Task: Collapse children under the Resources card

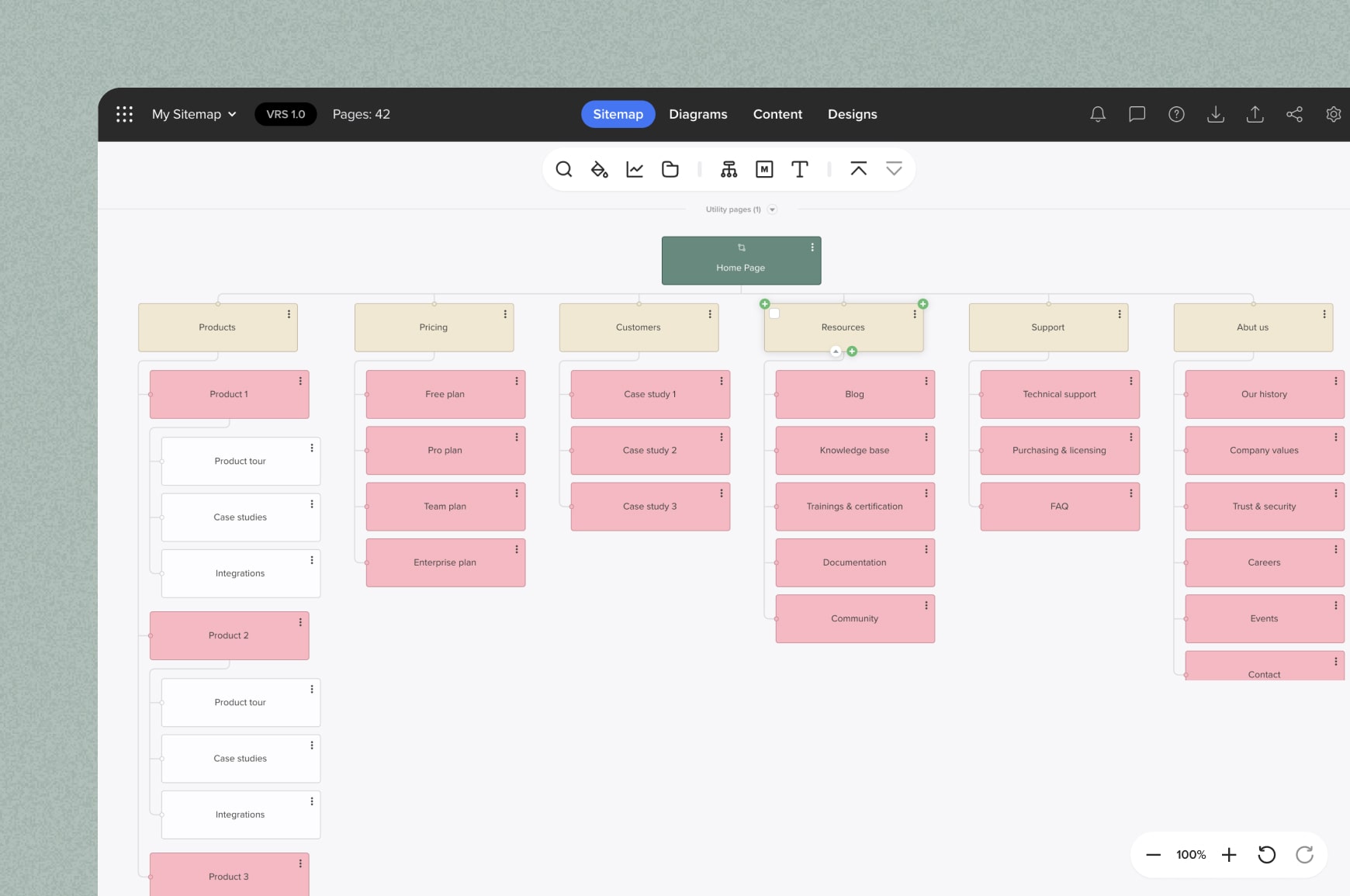Action: pyautogui.click(x=836, y=351)
